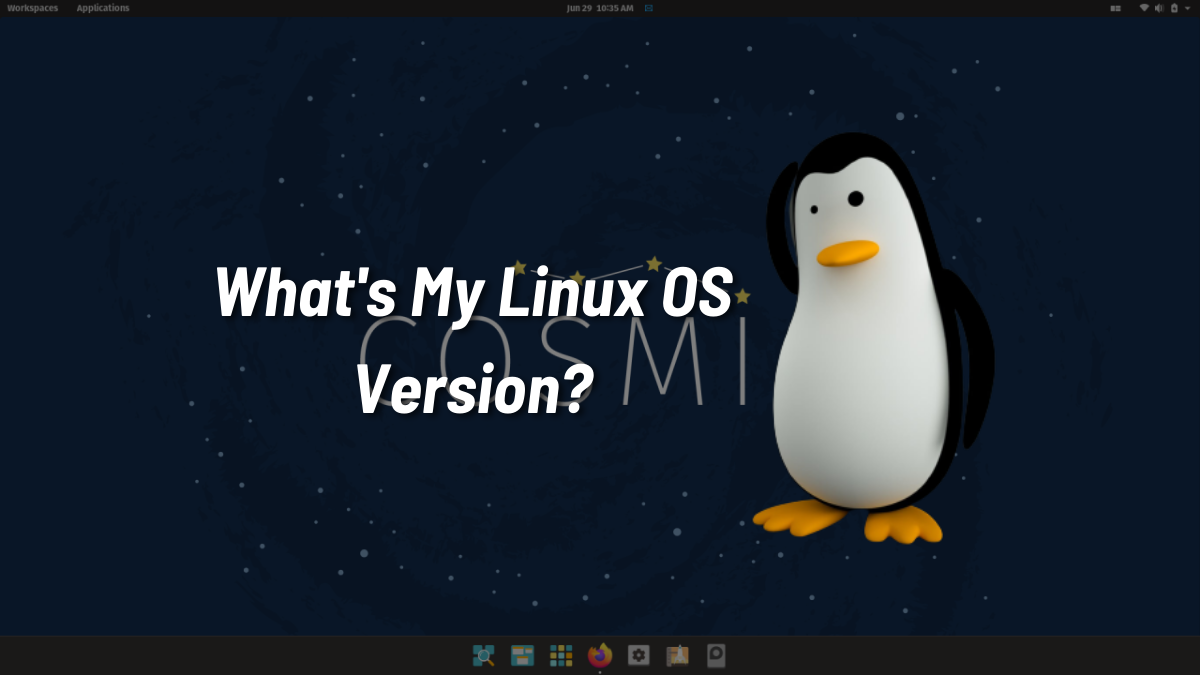Toggle the running Firefox indicator dot

600,671
